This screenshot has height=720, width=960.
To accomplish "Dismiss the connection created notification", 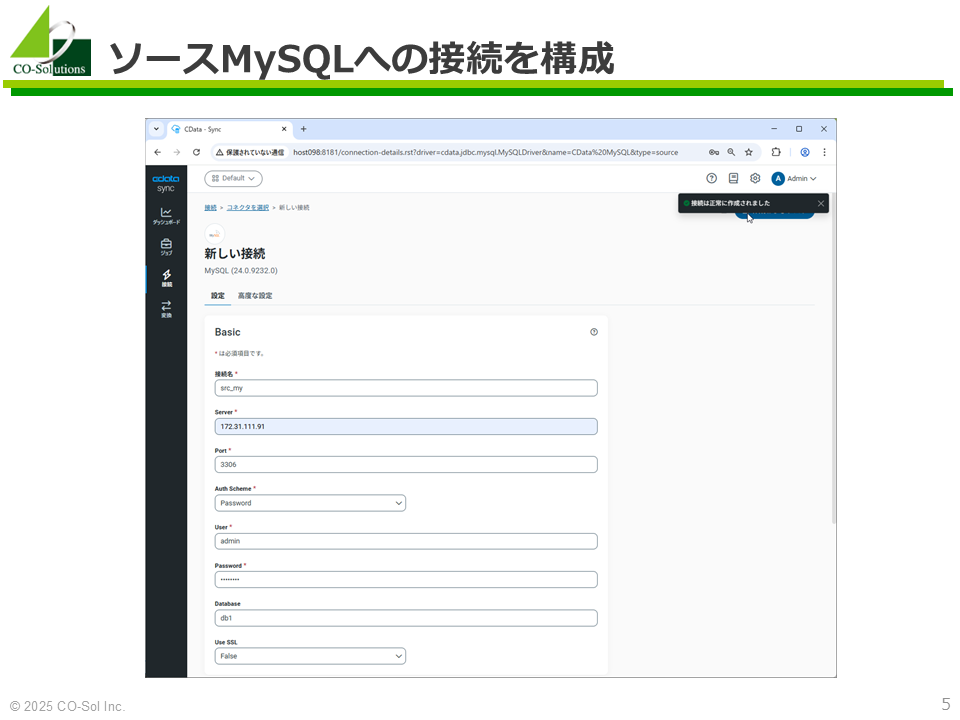I will (x=821, y=203).
